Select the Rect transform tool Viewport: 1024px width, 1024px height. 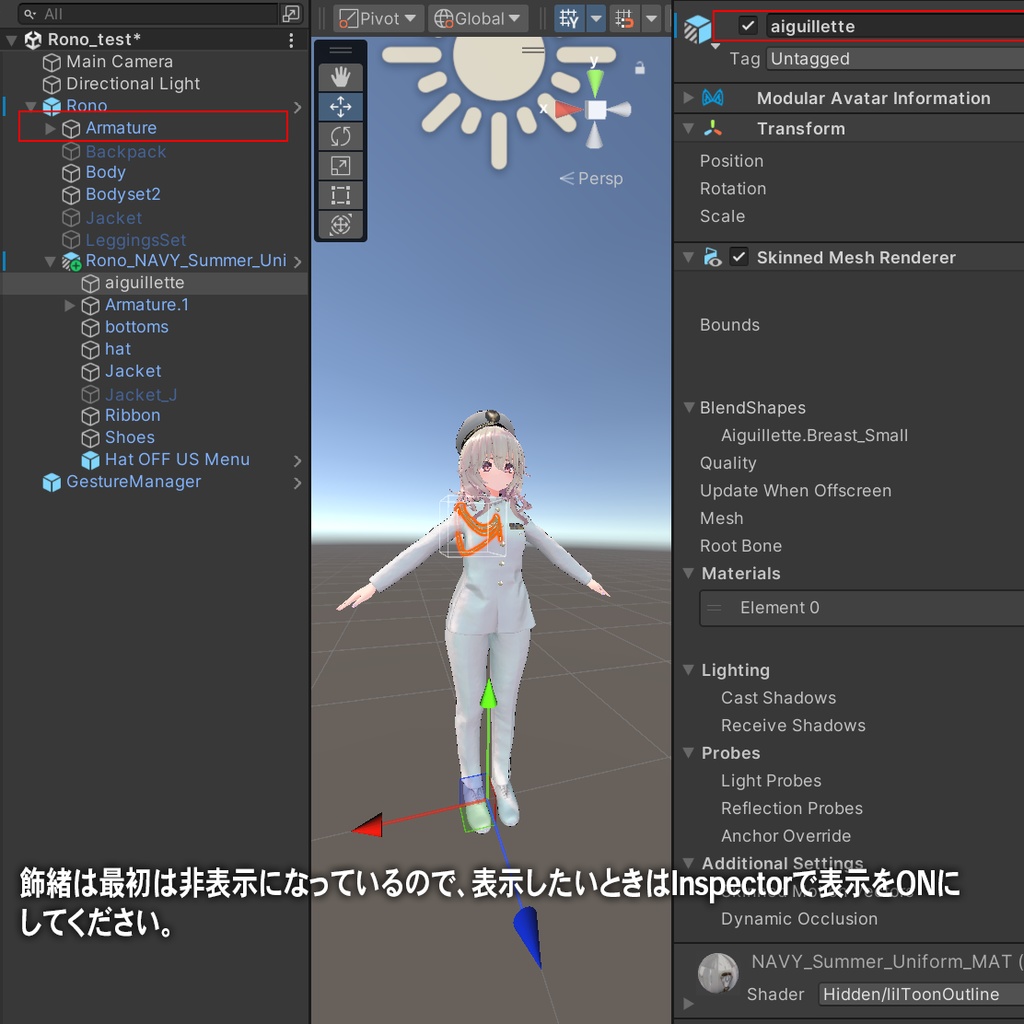tap(340, 195)
